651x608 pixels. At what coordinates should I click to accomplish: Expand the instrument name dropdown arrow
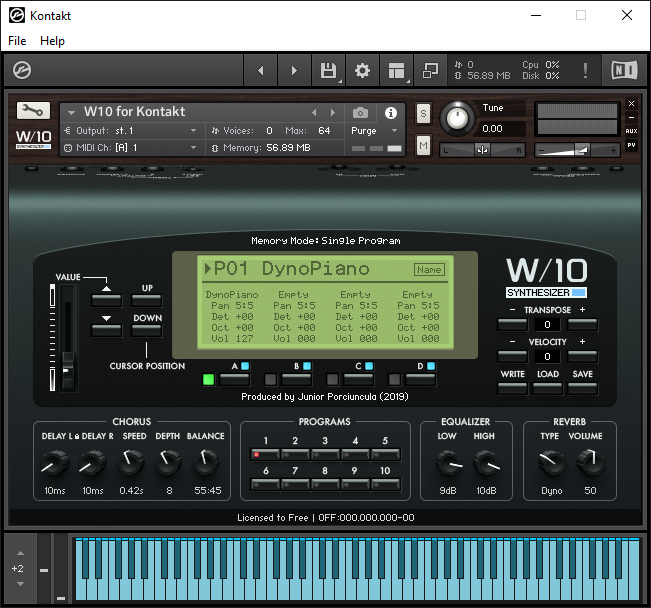point(71,113)
